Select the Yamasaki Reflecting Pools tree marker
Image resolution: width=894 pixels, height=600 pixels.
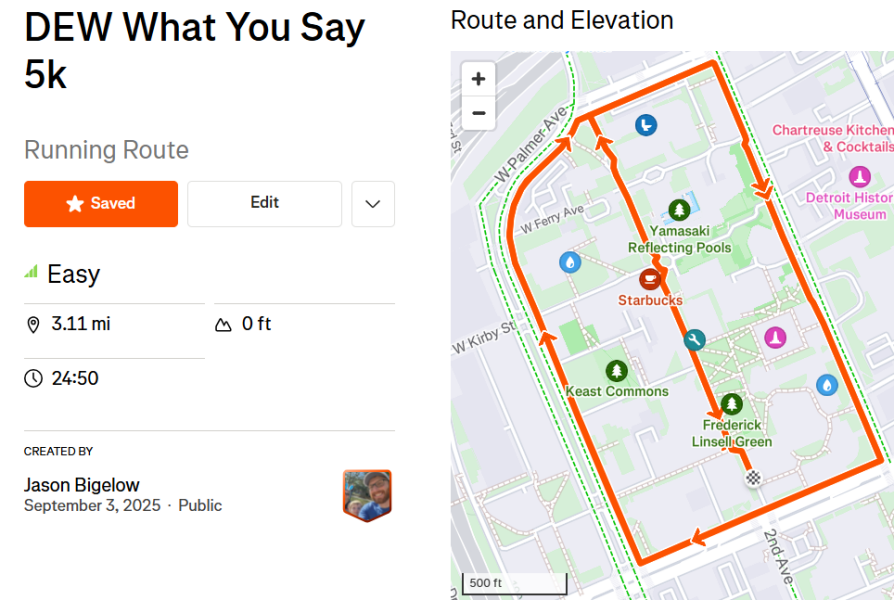(x=678, y=210)
